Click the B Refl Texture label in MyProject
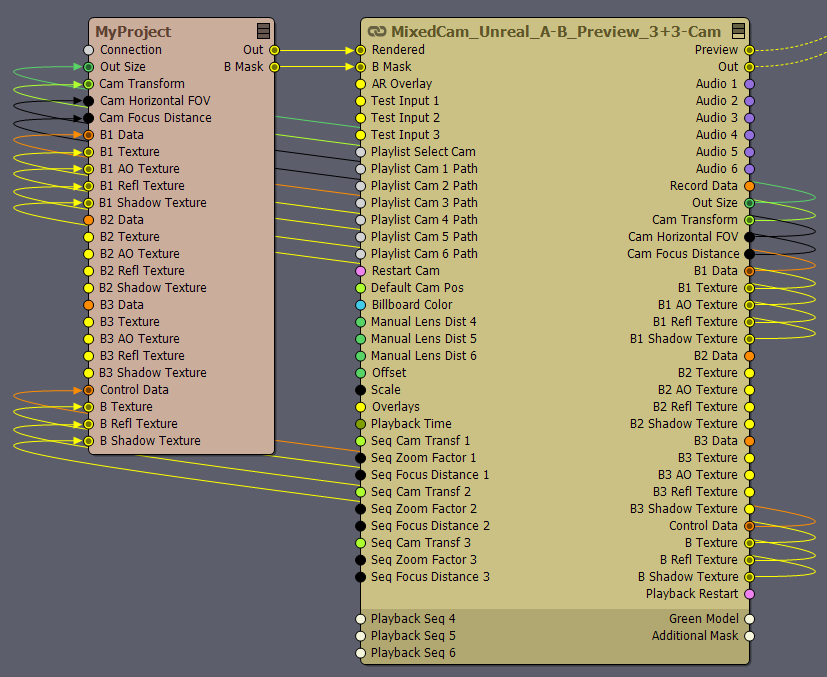The height and width of the screenshot is (677, 827). [x=139, y=424]
